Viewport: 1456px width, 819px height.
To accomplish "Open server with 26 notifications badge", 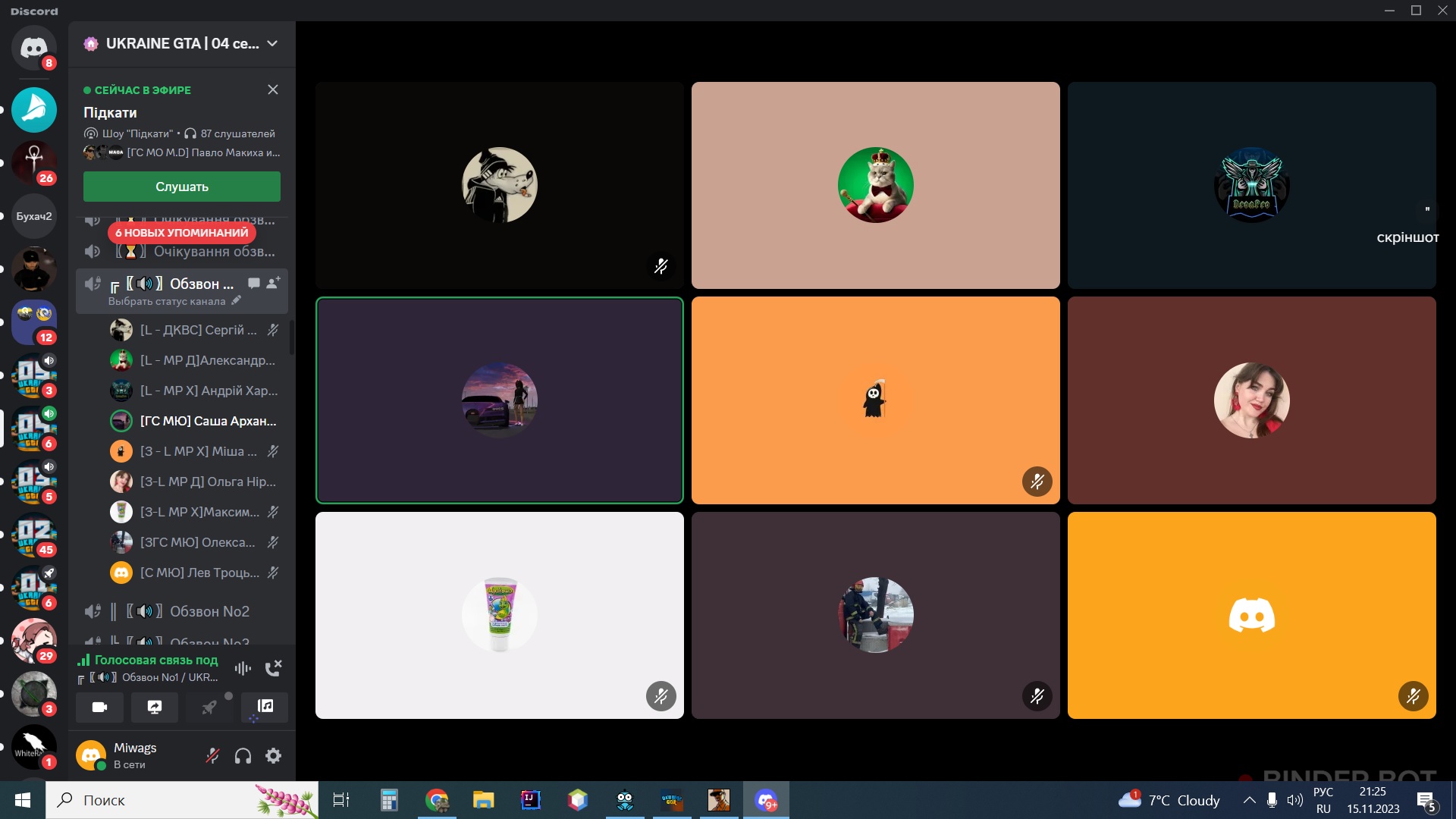I will (33, 163).
